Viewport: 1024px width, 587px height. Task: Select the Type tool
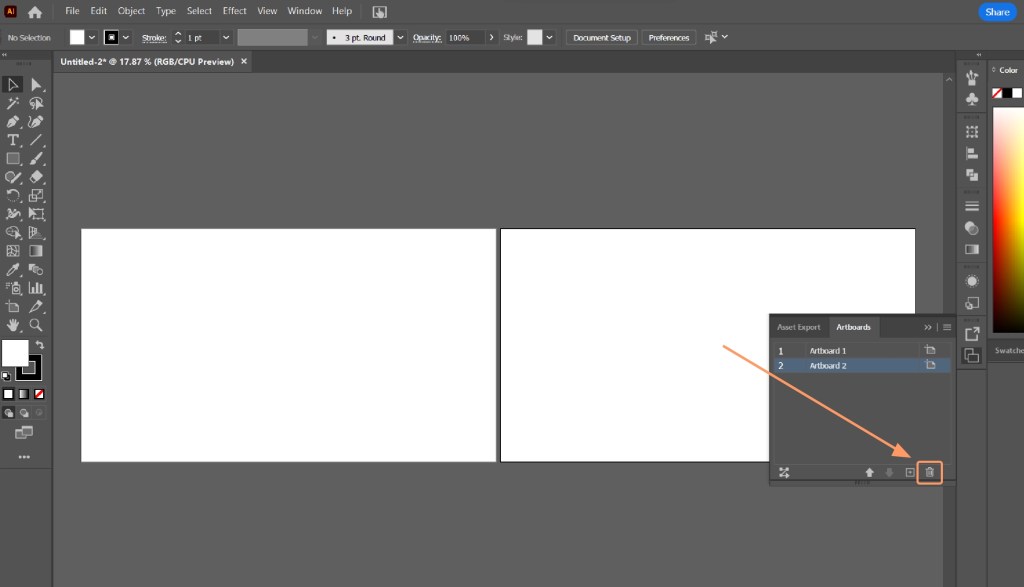click(13, 141)
